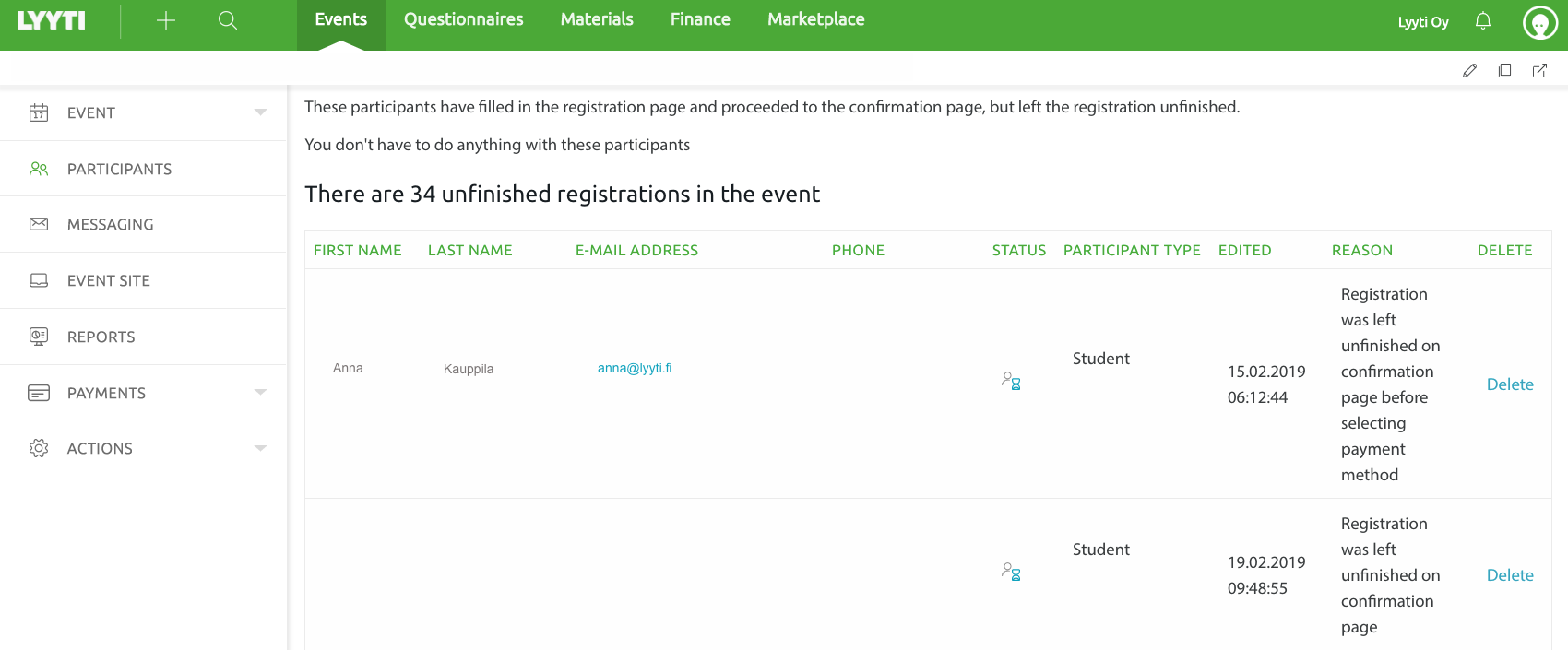Click the Lyyti logo
Image resolution: width=1568 pixels, height=650 pixels.
[x=51, y=20]
